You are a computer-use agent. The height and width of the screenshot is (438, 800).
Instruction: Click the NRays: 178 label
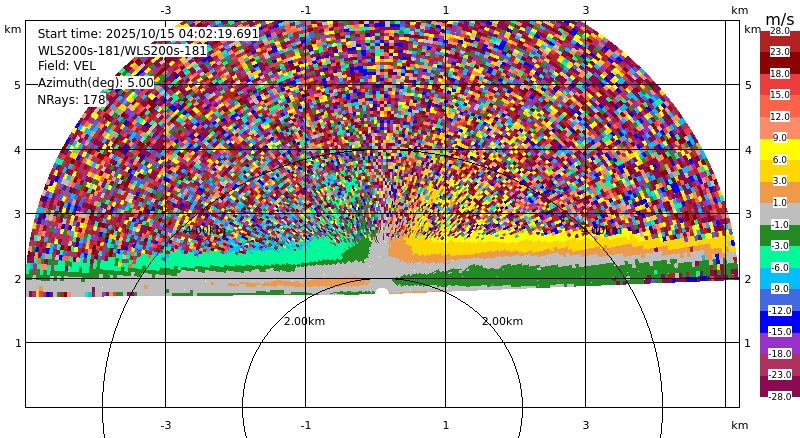71,100
